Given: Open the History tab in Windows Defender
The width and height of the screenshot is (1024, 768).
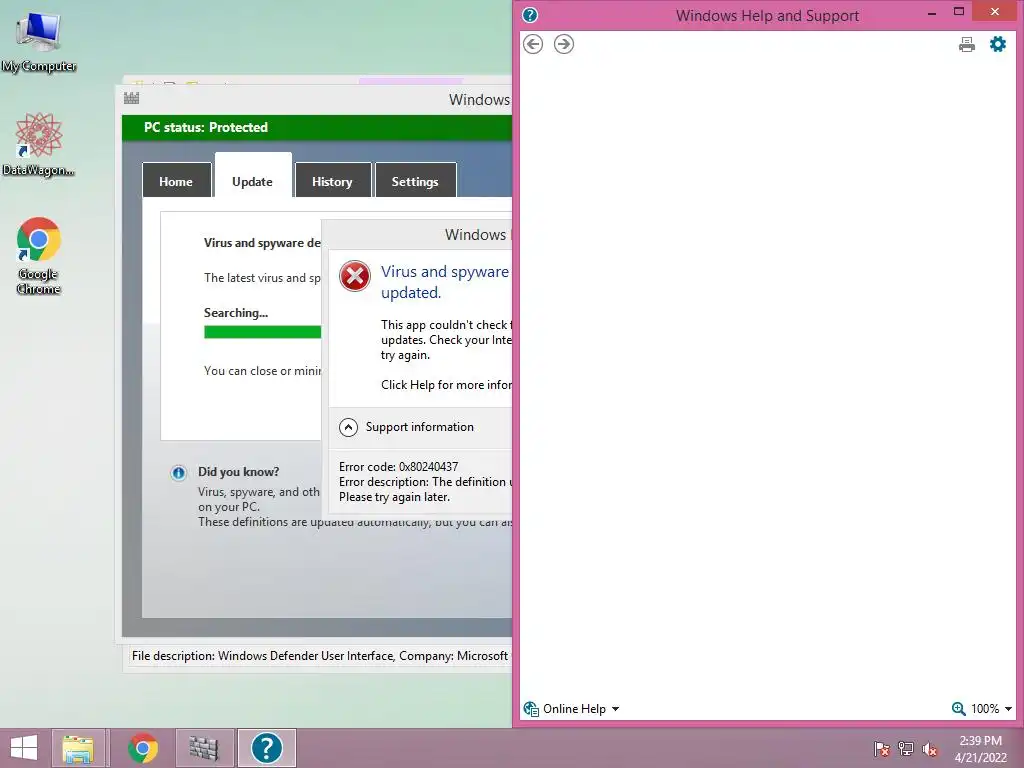Looking at the screenshot, I should click(332, 180).
